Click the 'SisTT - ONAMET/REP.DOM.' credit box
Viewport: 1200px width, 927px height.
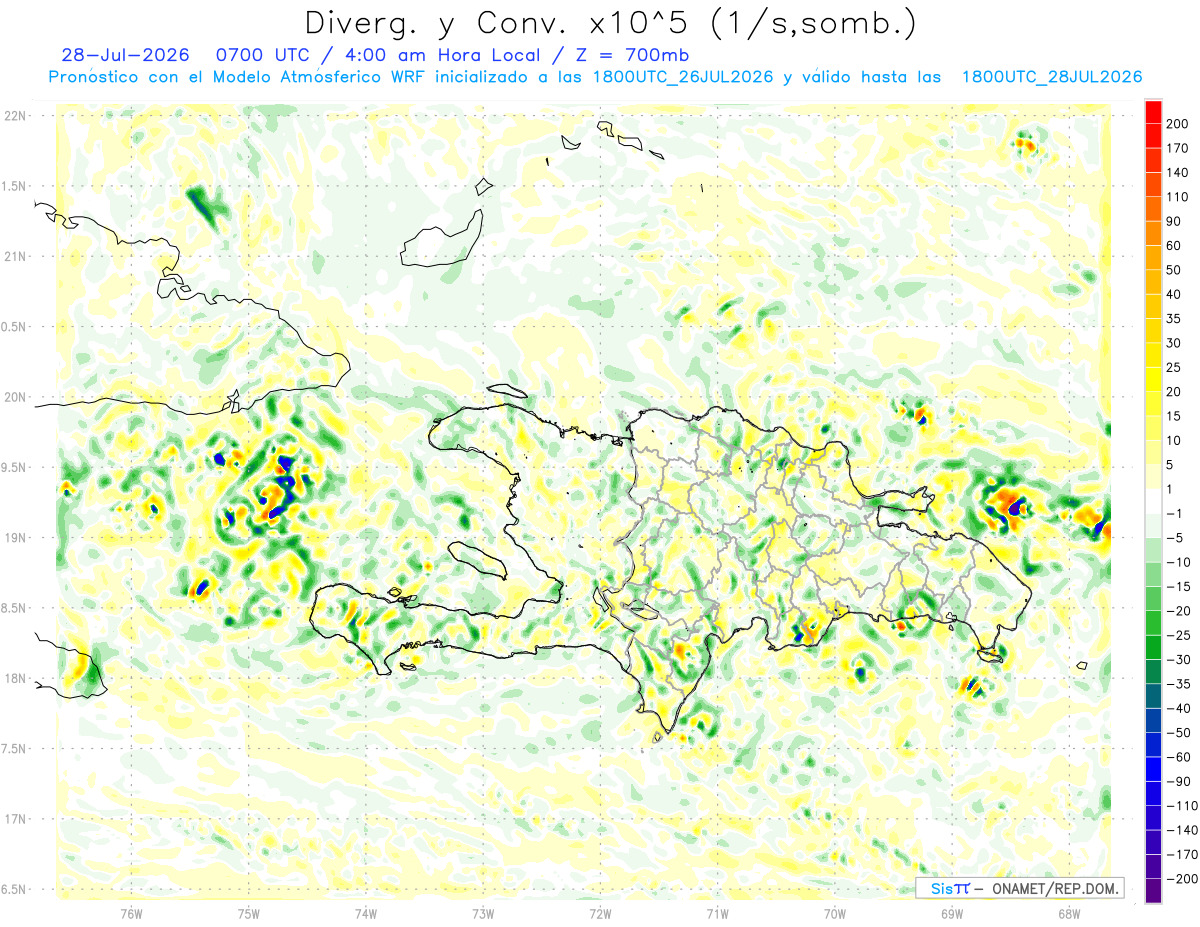(x=1019, y=888)
